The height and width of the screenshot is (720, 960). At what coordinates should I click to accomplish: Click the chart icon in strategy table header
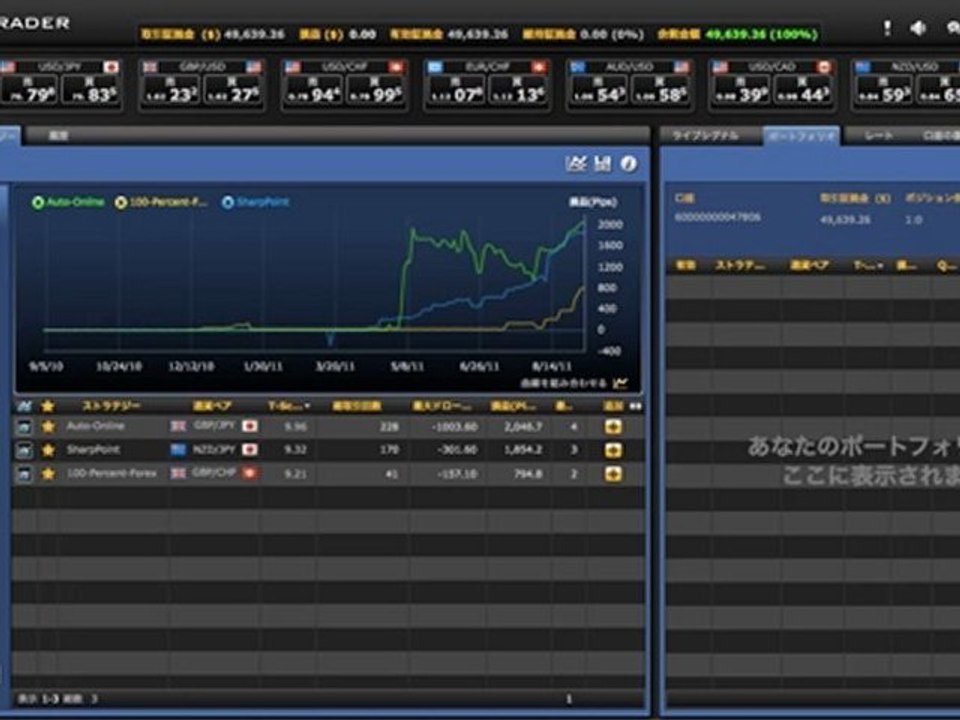point(24,406)
